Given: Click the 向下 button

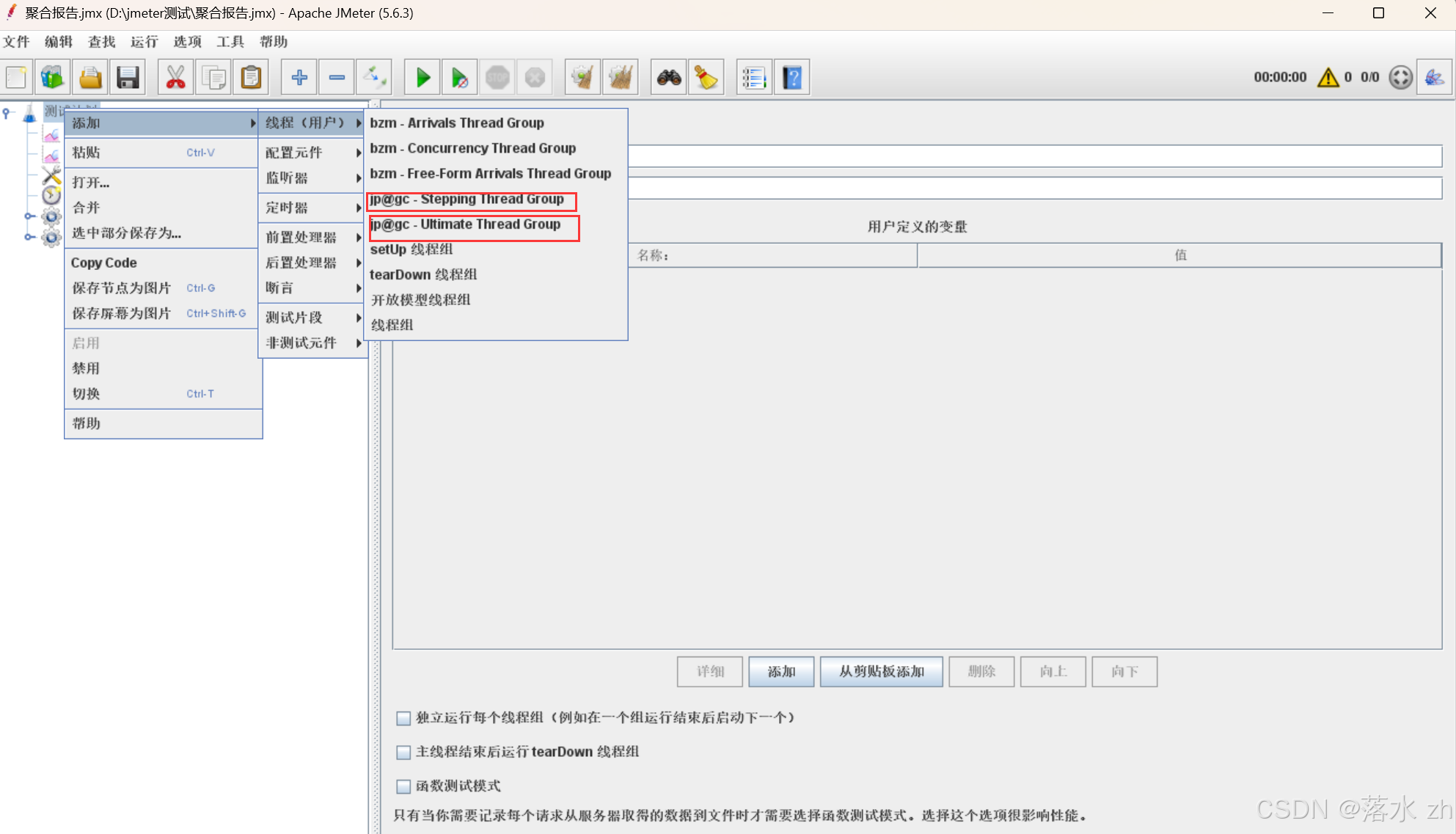Looking at the screenshot, I should 1124,671.
